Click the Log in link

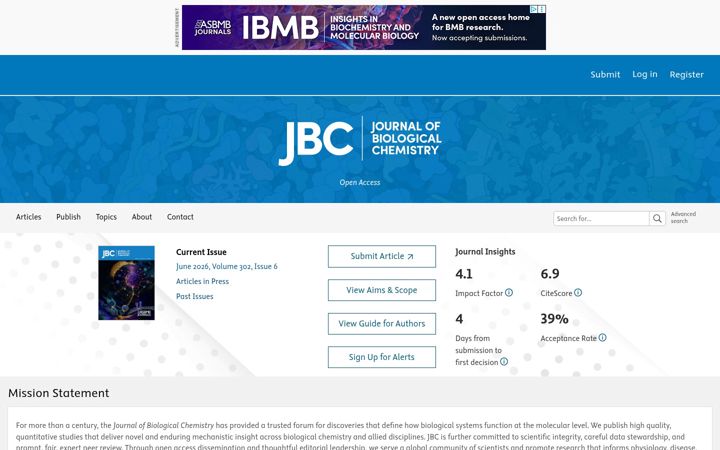click(645, 74)
